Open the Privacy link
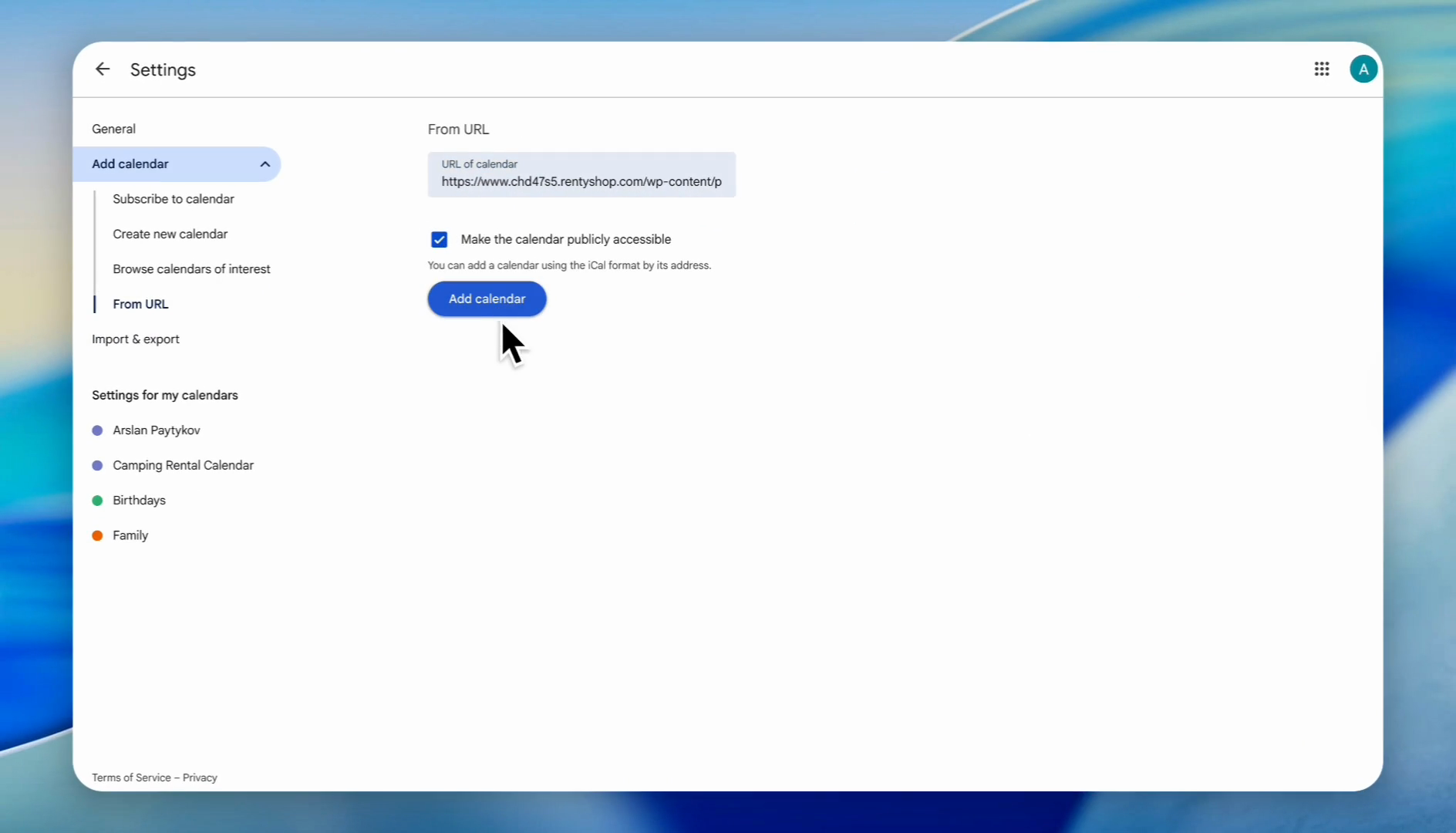 tap(199, 777)
